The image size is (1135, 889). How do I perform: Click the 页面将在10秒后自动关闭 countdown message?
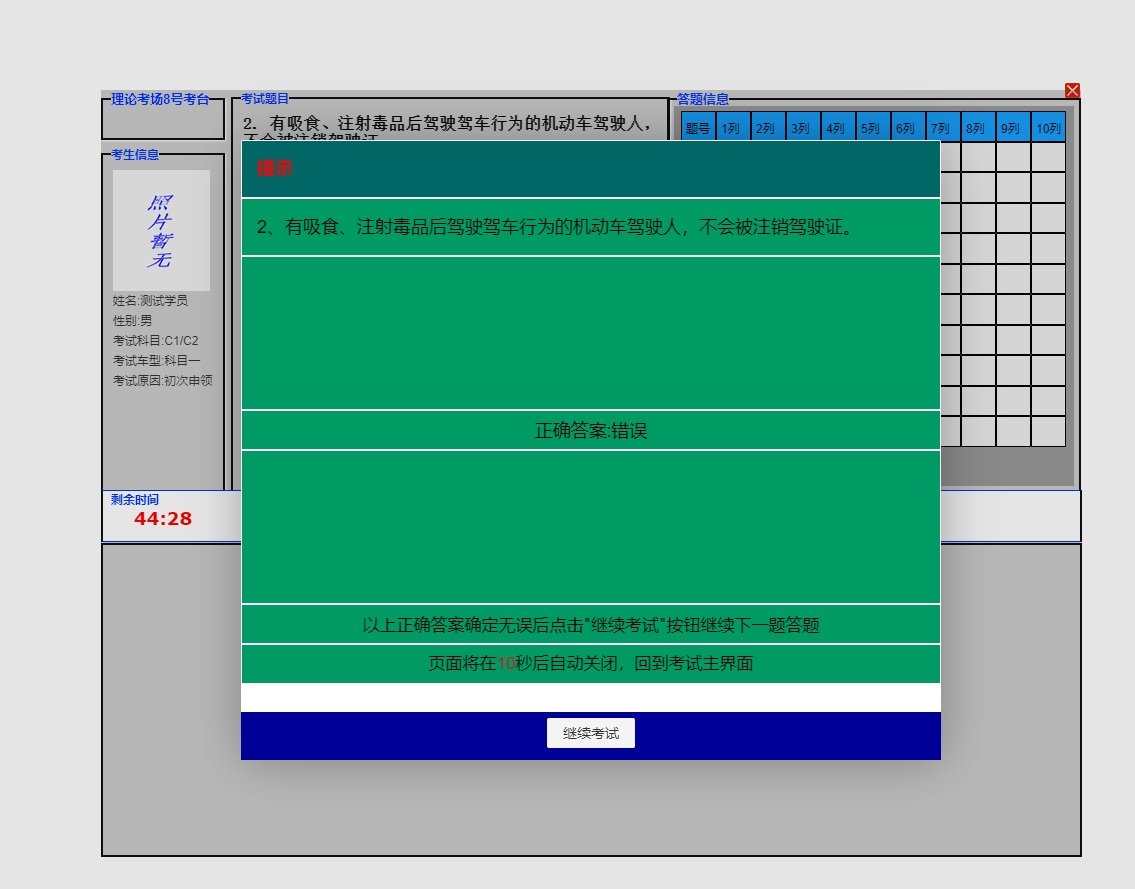coord(591,663)
